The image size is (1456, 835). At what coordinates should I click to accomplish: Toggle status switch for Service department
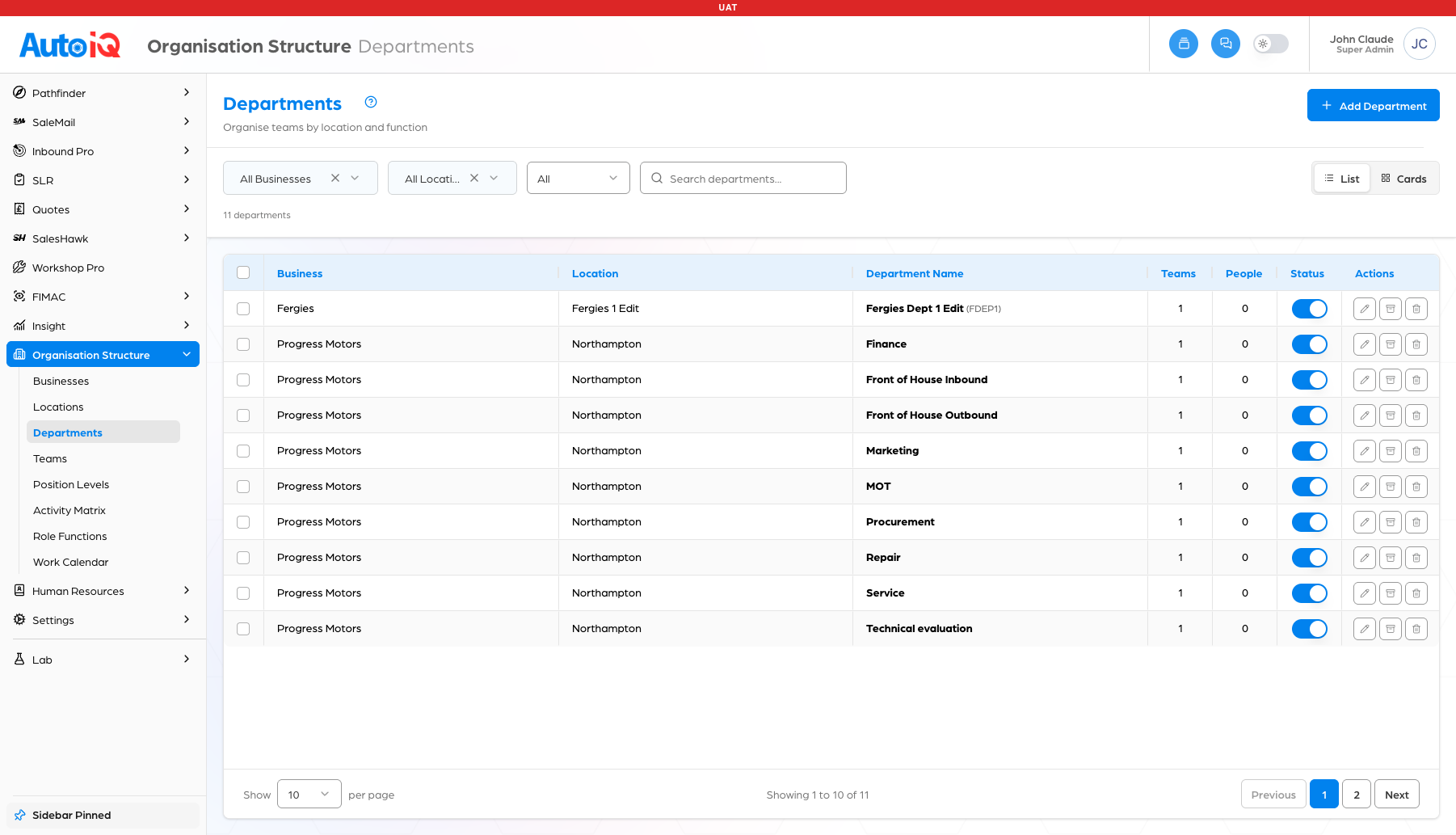tap(1310, 593)
